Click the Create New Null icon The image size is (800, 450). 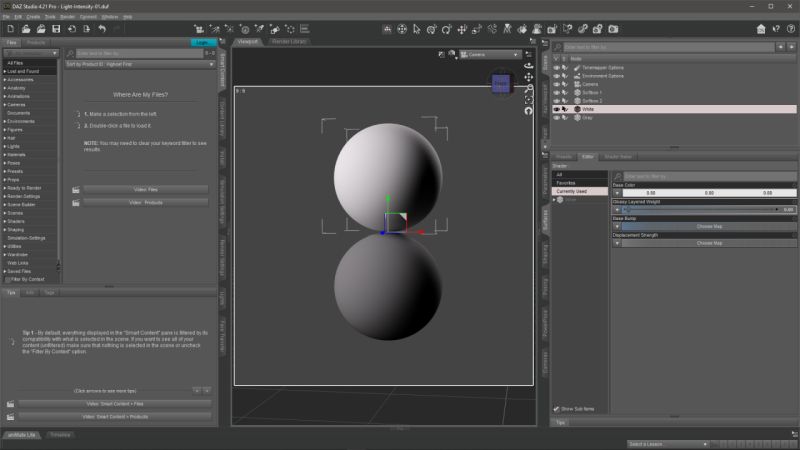click(290, 29)
